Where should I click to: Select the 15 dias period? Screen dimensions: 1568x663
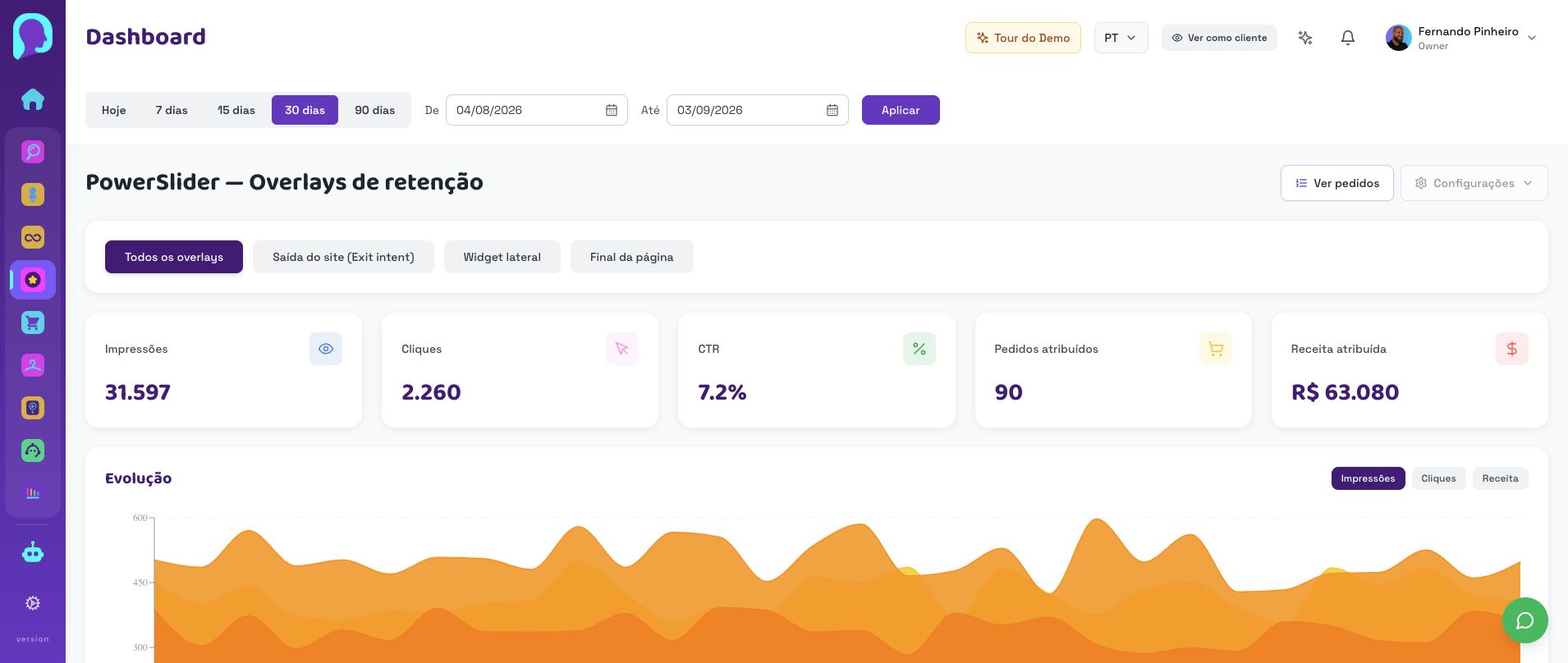pyautogui.click(x=236, y=110)
